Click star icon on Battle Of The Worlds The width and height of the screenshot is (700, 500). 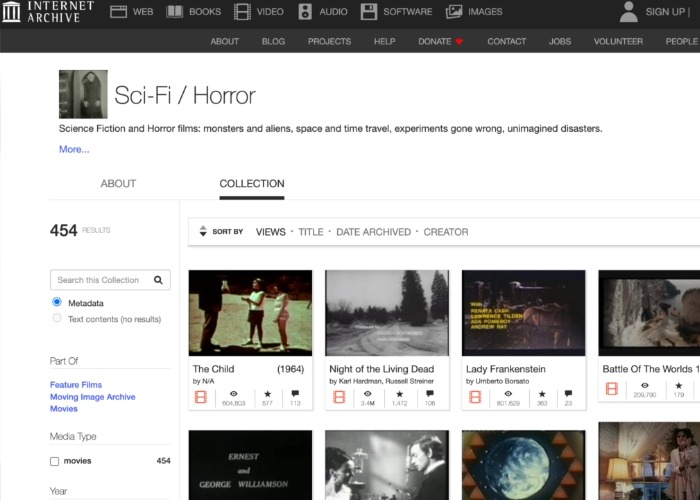click(679, 385)
